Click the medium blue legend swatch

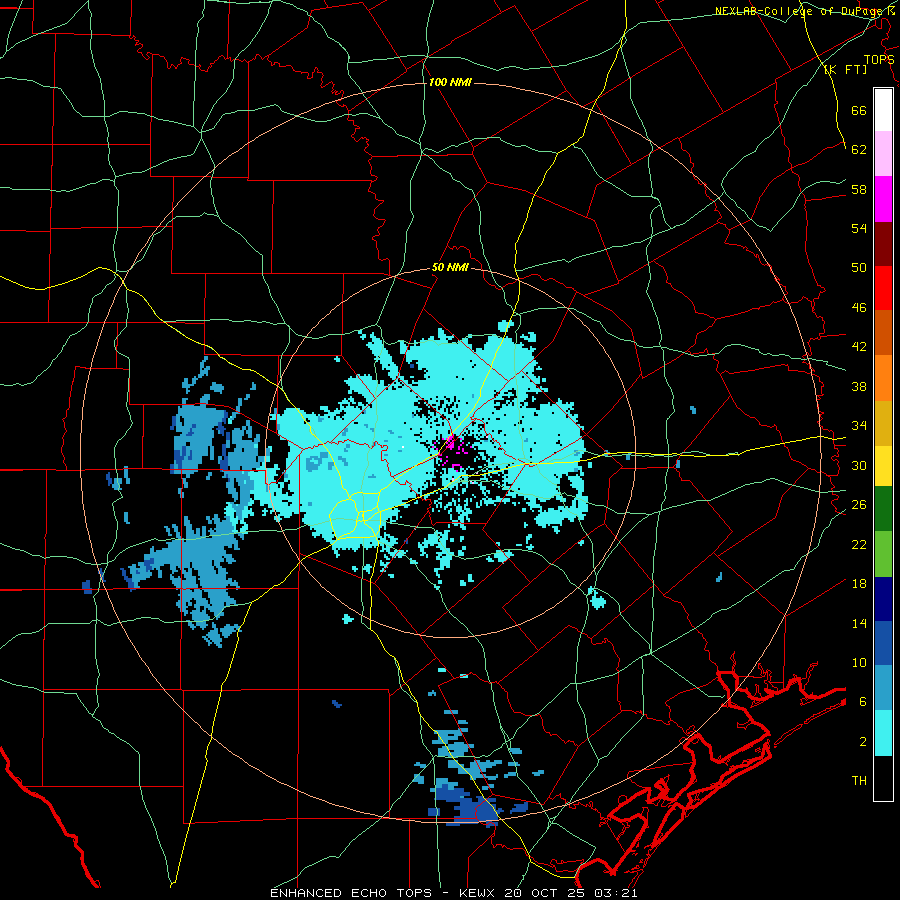pyautogui.click(x=883, y=643)
